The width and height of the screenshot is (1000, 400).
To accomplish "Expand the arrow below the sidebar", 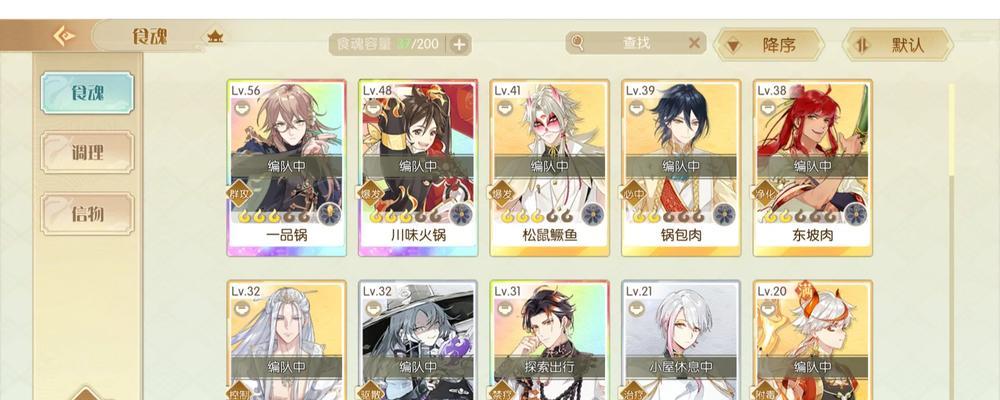I will point(87,393).
